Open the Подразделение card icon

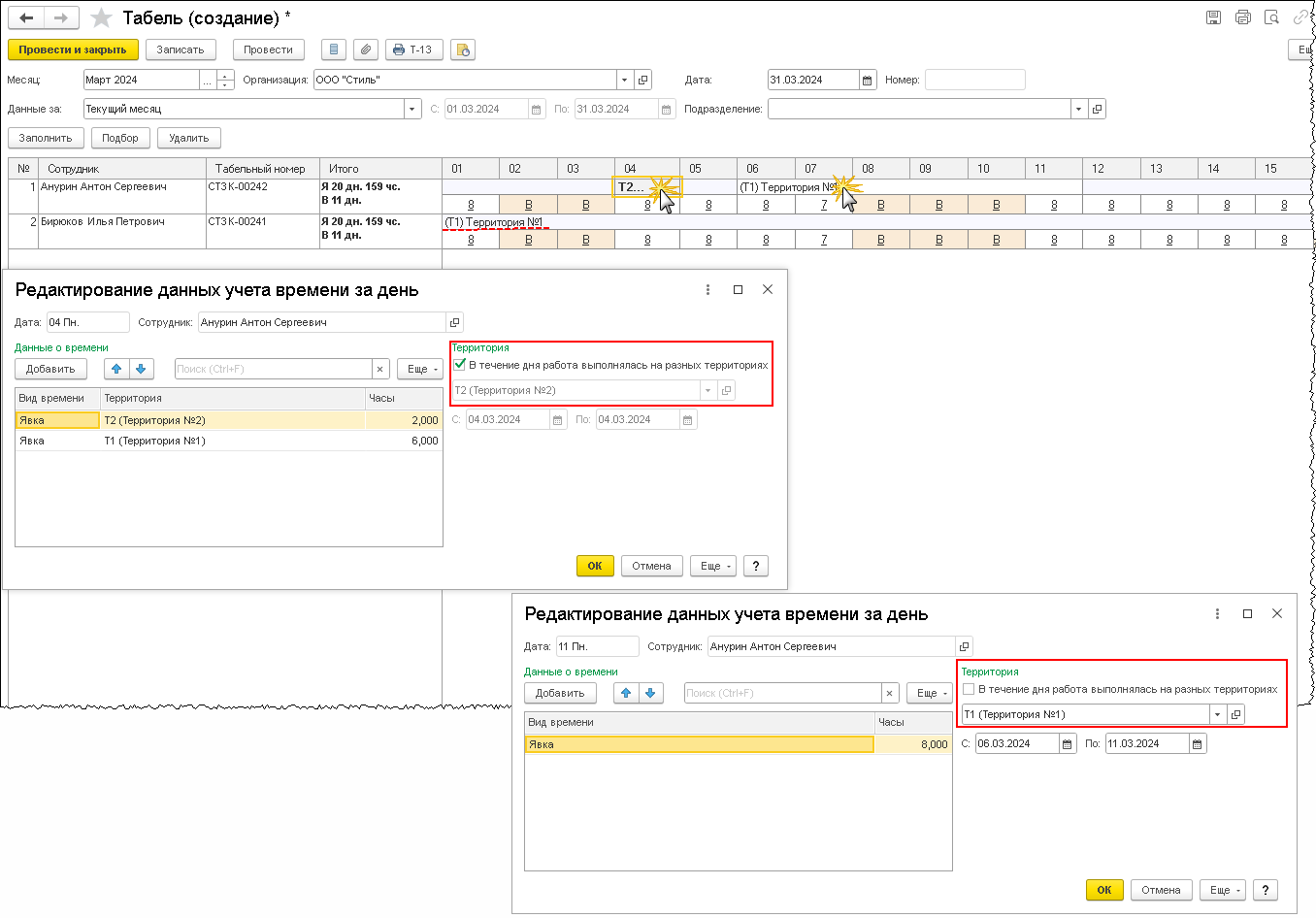[1098, 109]
